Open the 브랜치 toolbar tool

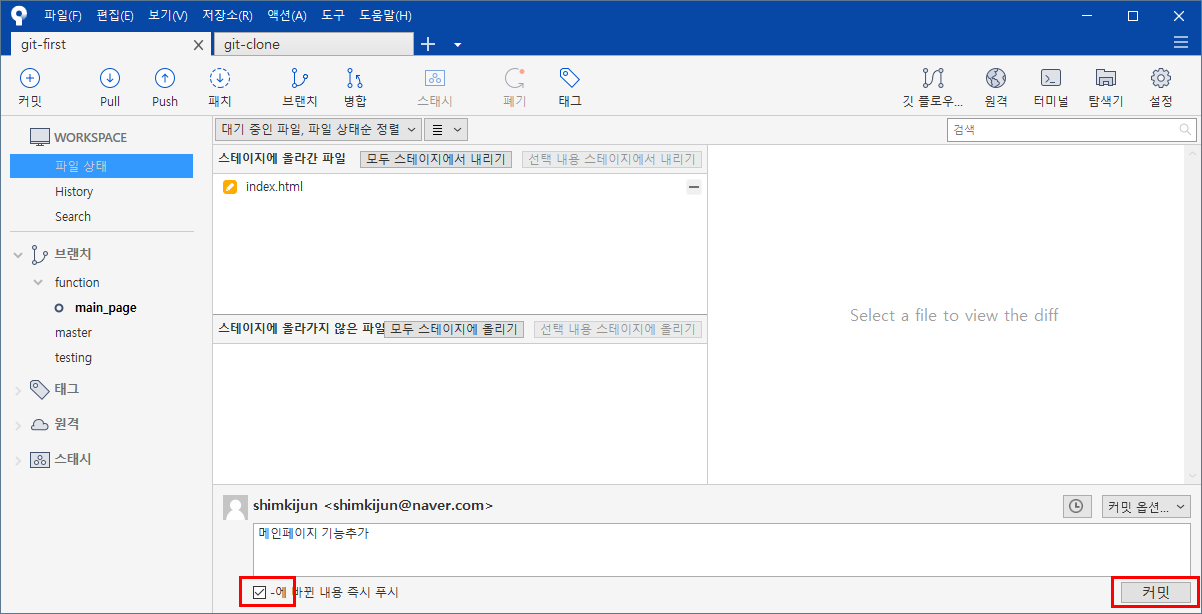click(x=299, y=79)
